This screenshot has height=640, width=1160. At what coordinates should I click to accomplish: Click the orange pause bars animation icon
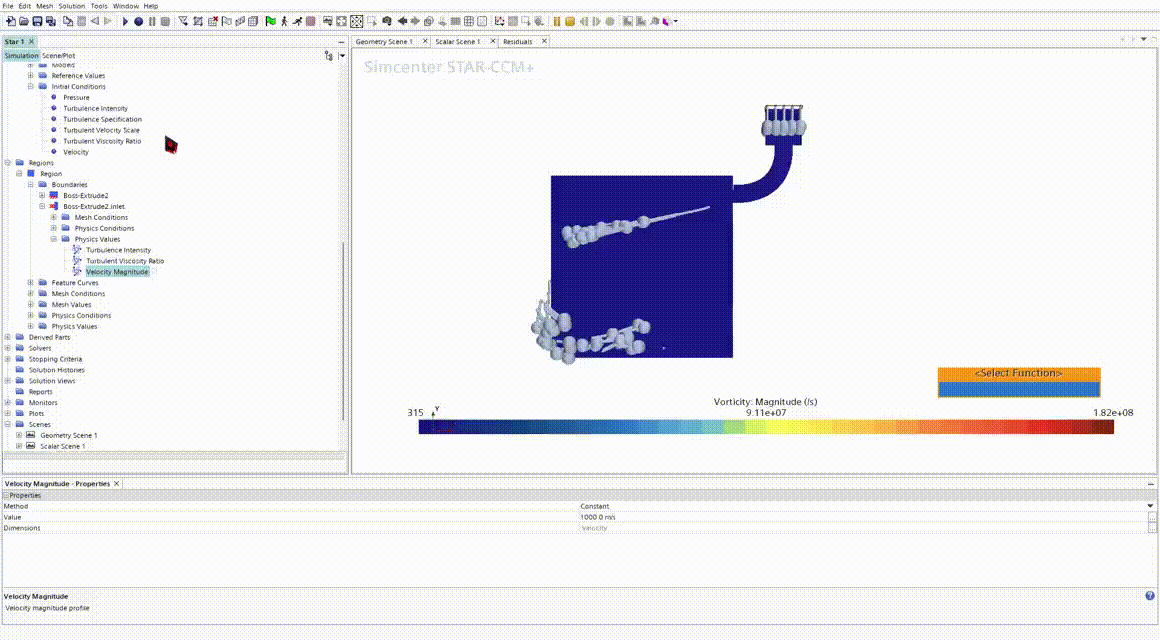(x=557, y=21)
